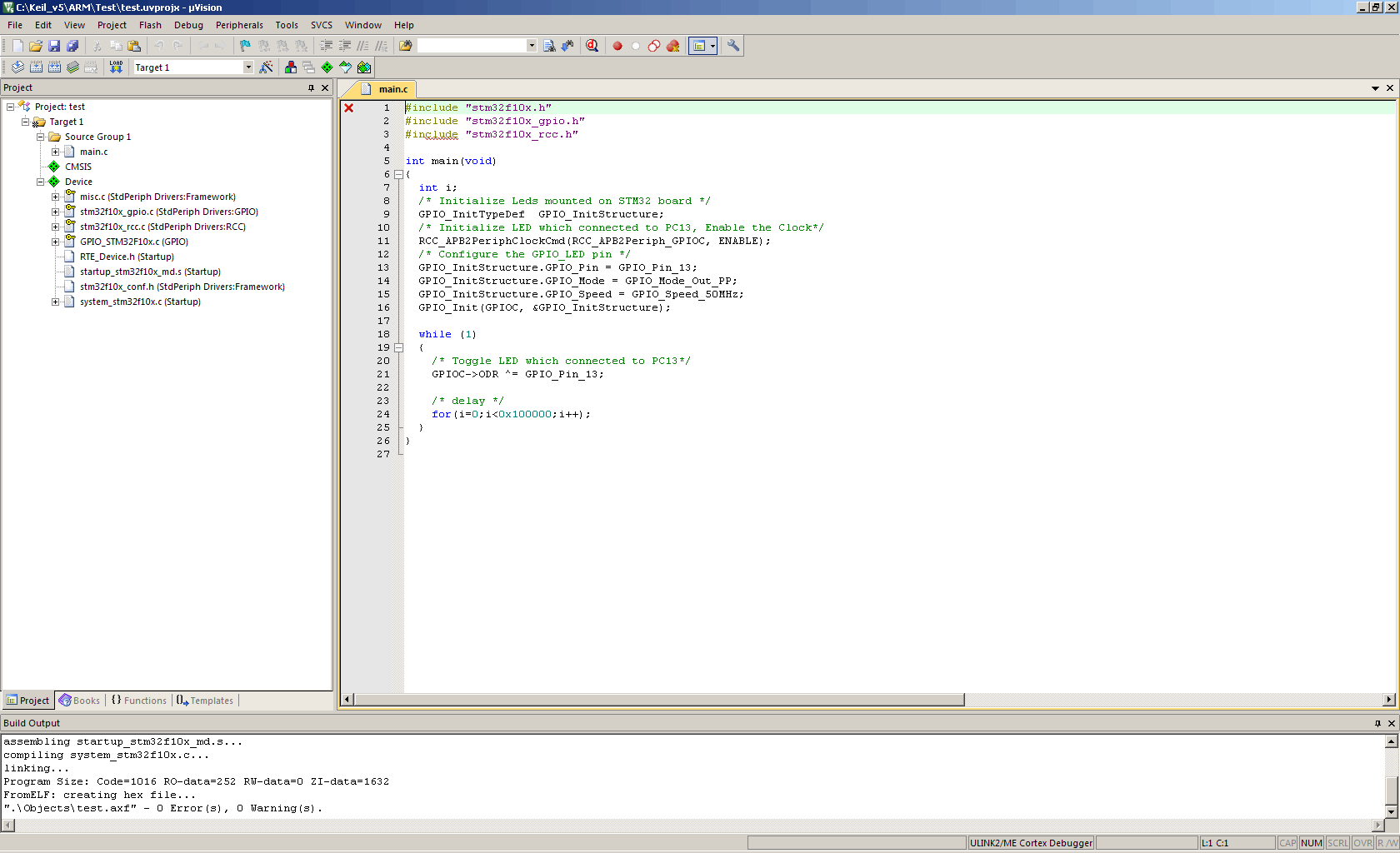Switch to the Functions tab
The height and width of the screenshot is (853, 1400).
[139, 701]
